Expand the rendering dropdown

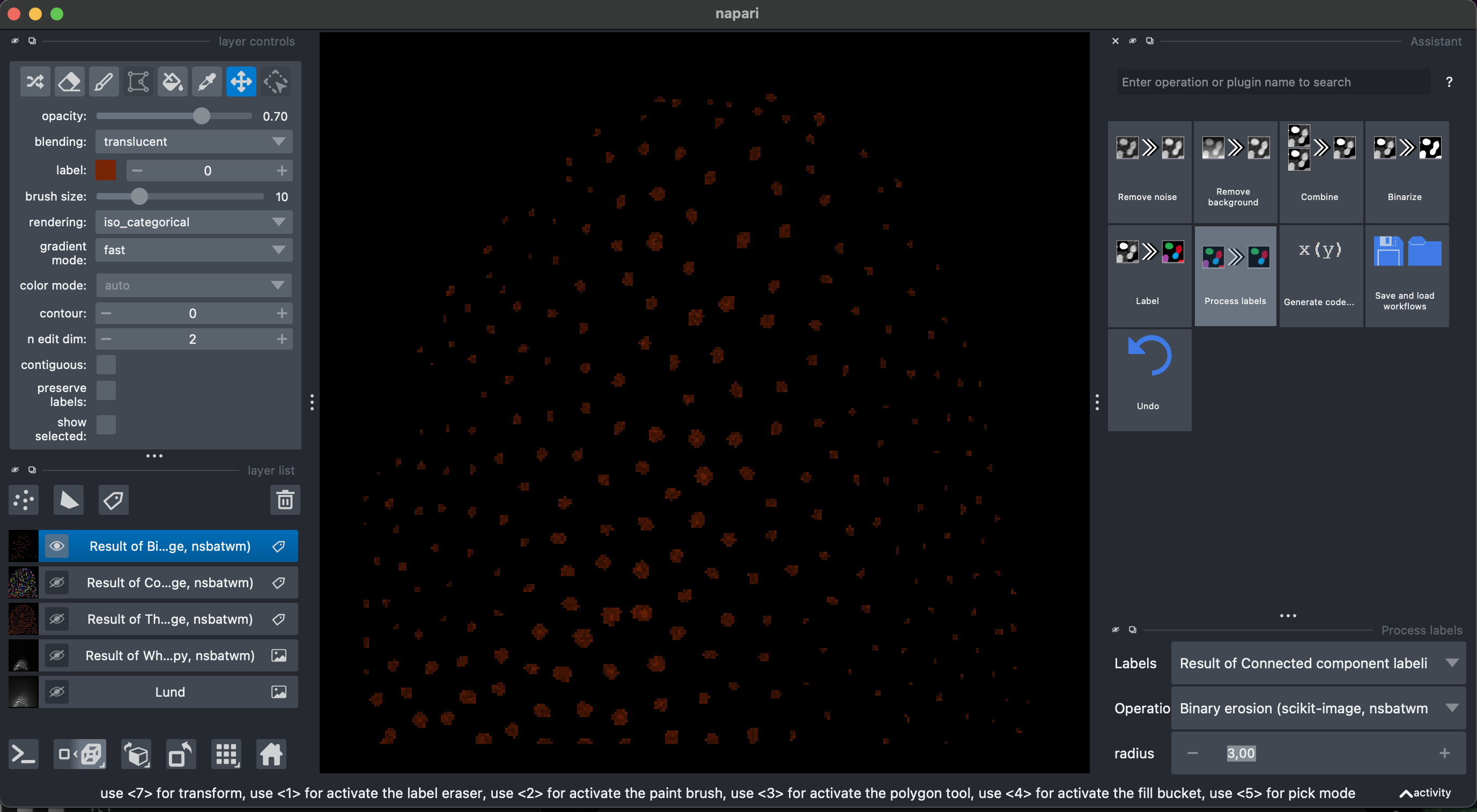[x=194, y=222]
